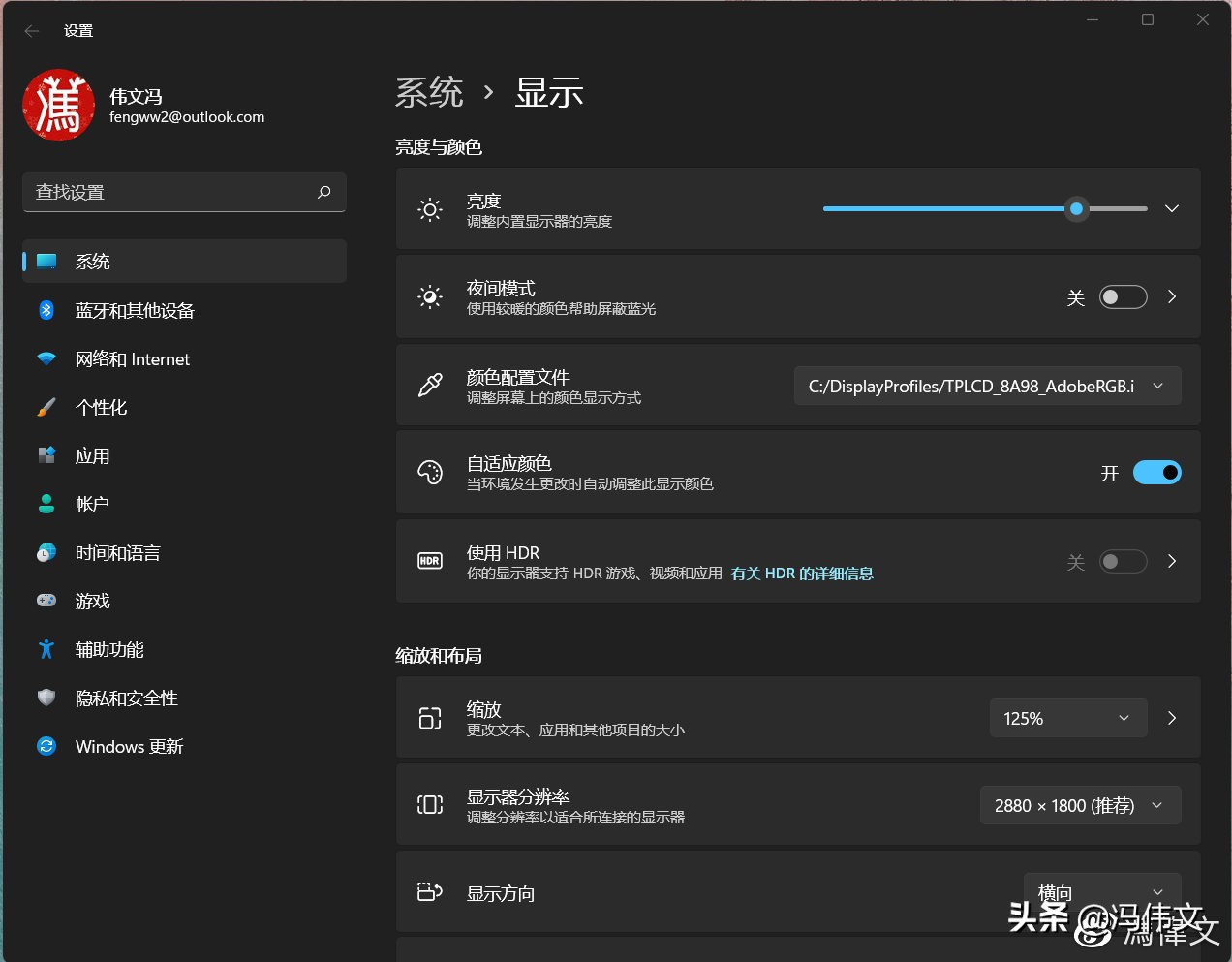This screenshot has height=962, width=1232.
Task: Click the 查找设置 search field
Action: [184, 192]
